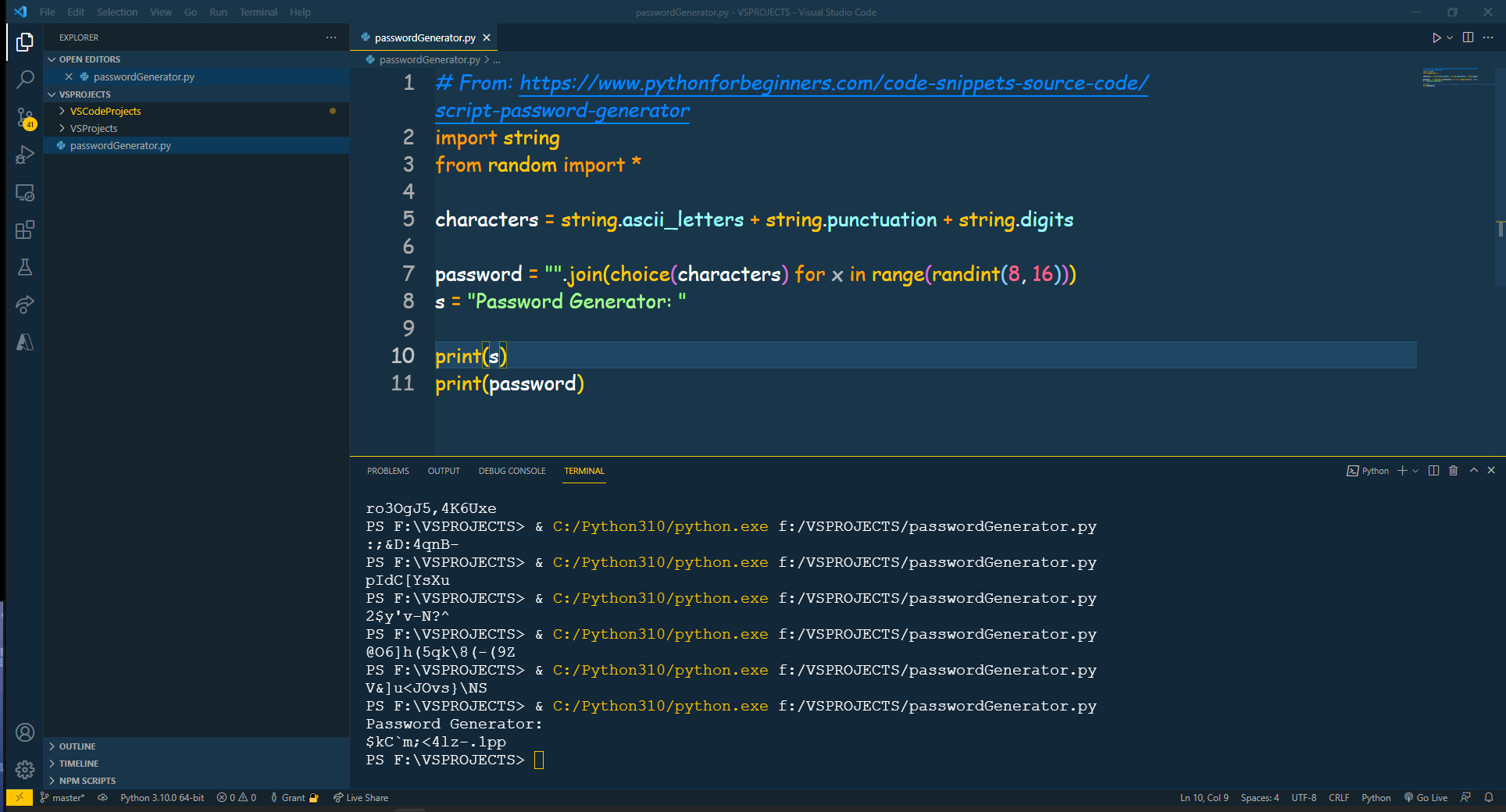
Task: Open the Remote Explorer icon
Action: point(25,193)
